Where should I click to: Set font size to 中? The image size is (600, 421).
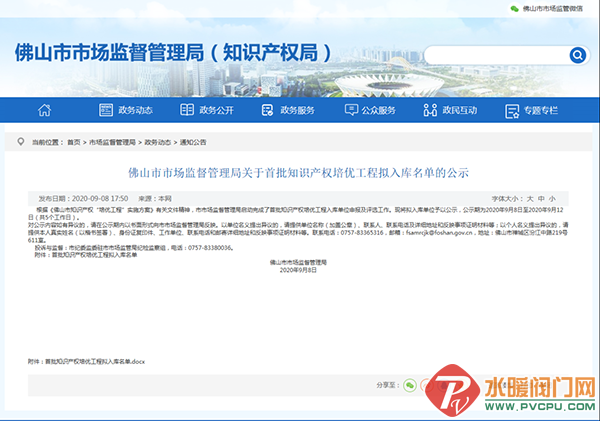pos(541,199)
